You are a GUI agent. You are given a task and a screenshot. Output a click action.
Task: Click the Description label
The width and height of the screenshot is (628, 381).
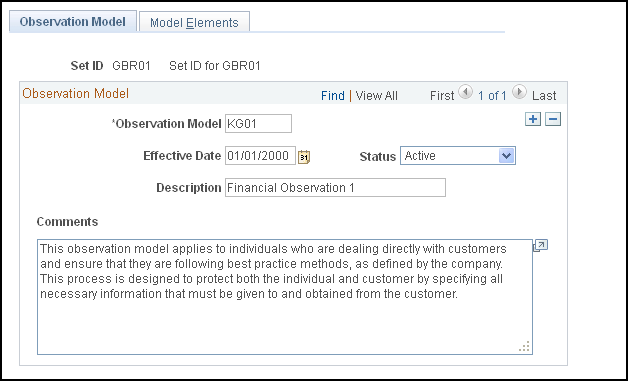[x=189, y=188]
